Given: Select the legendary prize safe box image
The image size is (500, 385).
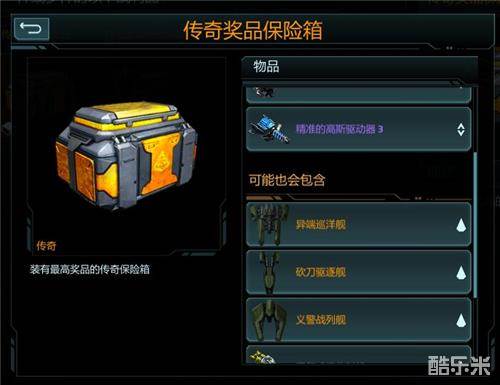Looking at the screenshot, I should pos(127,156).
